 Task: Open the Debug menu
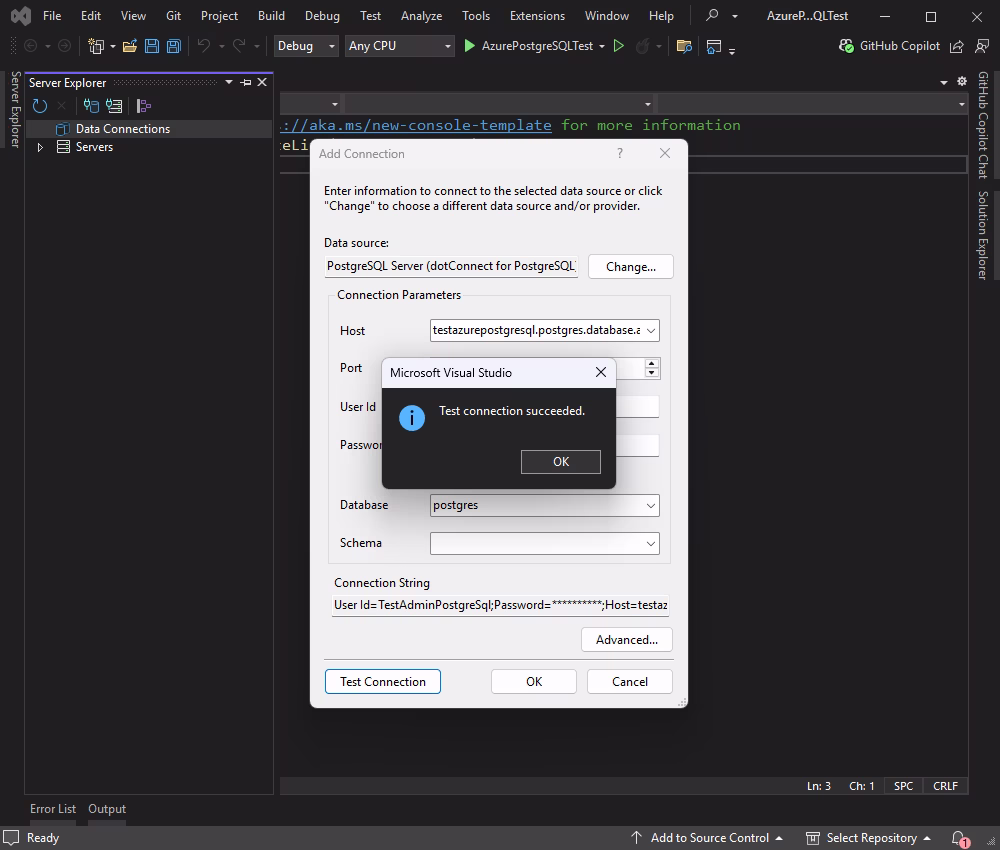pos(322,15)
